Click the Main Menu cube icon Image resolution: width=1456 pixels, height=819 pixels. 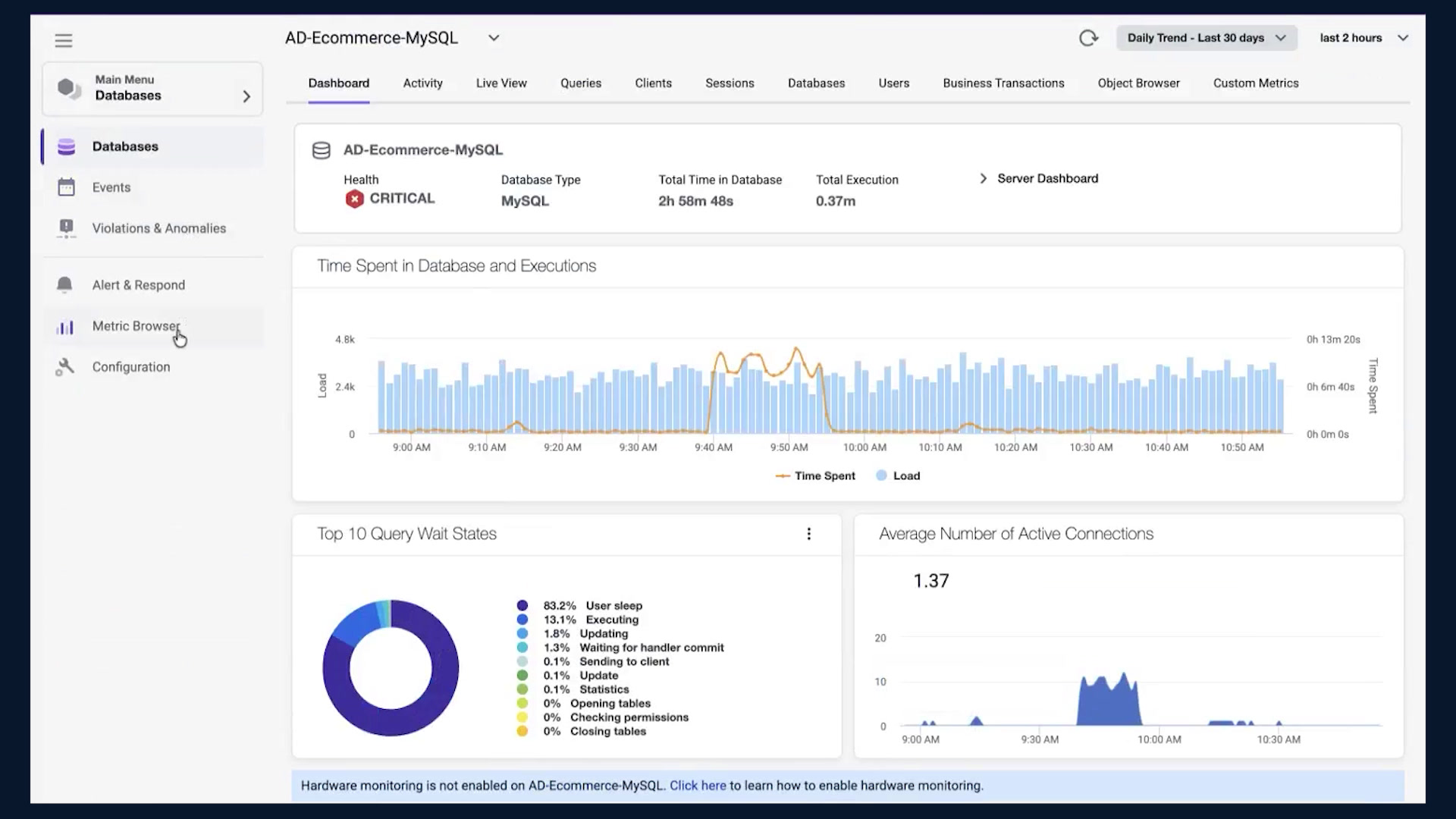pos(70,88)
